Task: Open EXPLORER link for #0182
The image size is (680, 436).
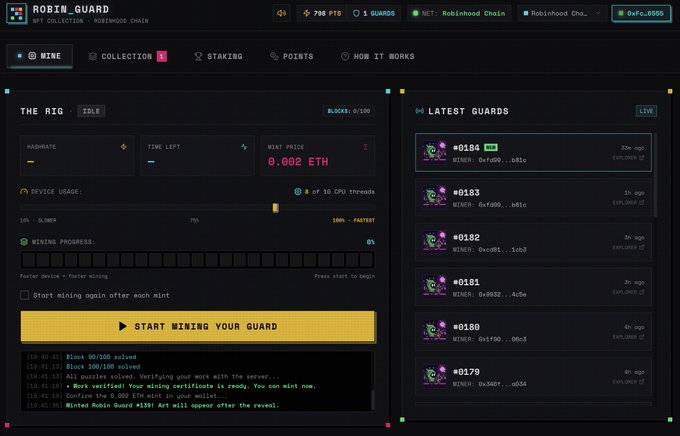Action: (628, 247)
